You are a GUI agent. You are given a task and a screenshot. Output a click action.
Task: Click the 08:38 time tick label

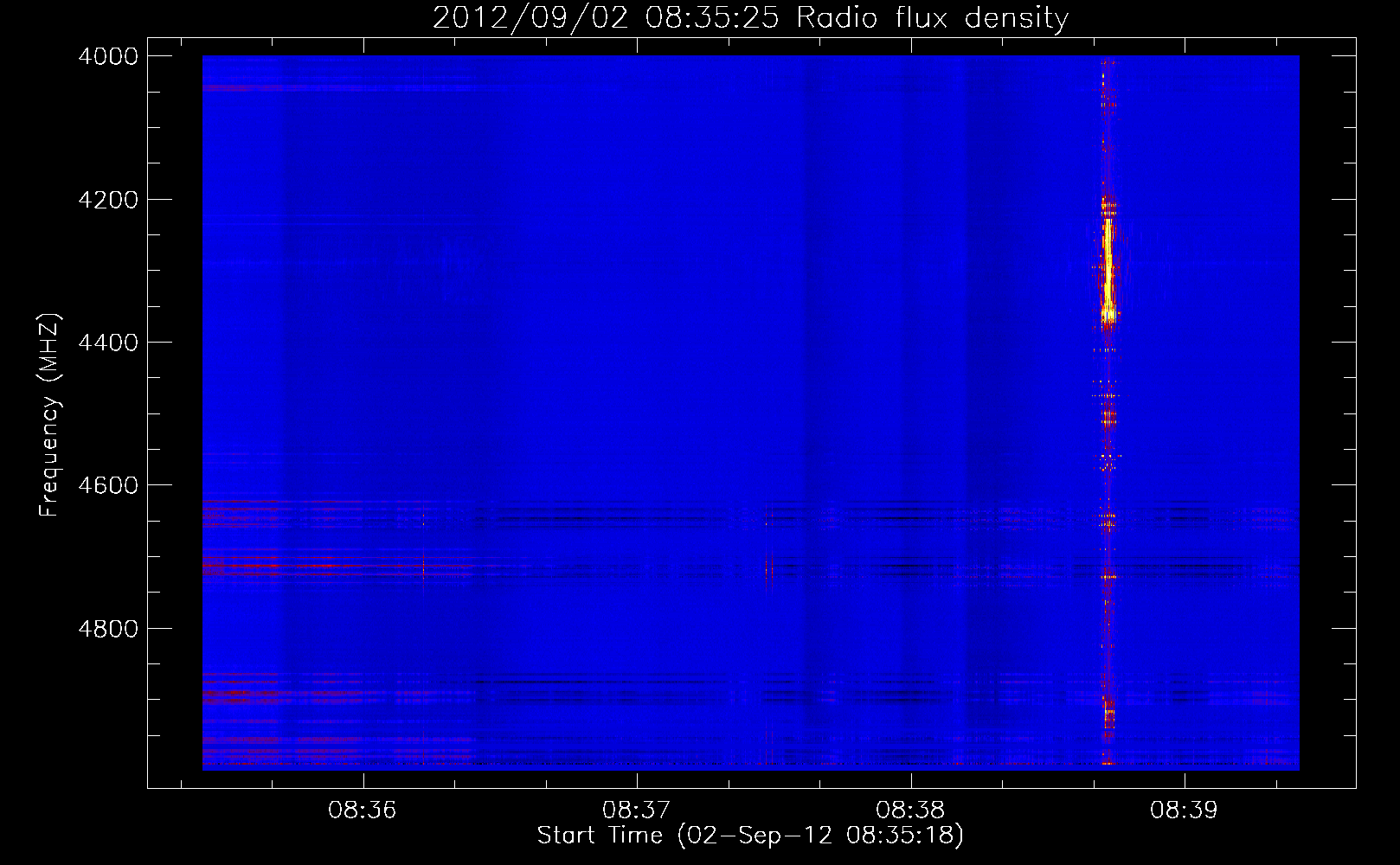point(909,811)
